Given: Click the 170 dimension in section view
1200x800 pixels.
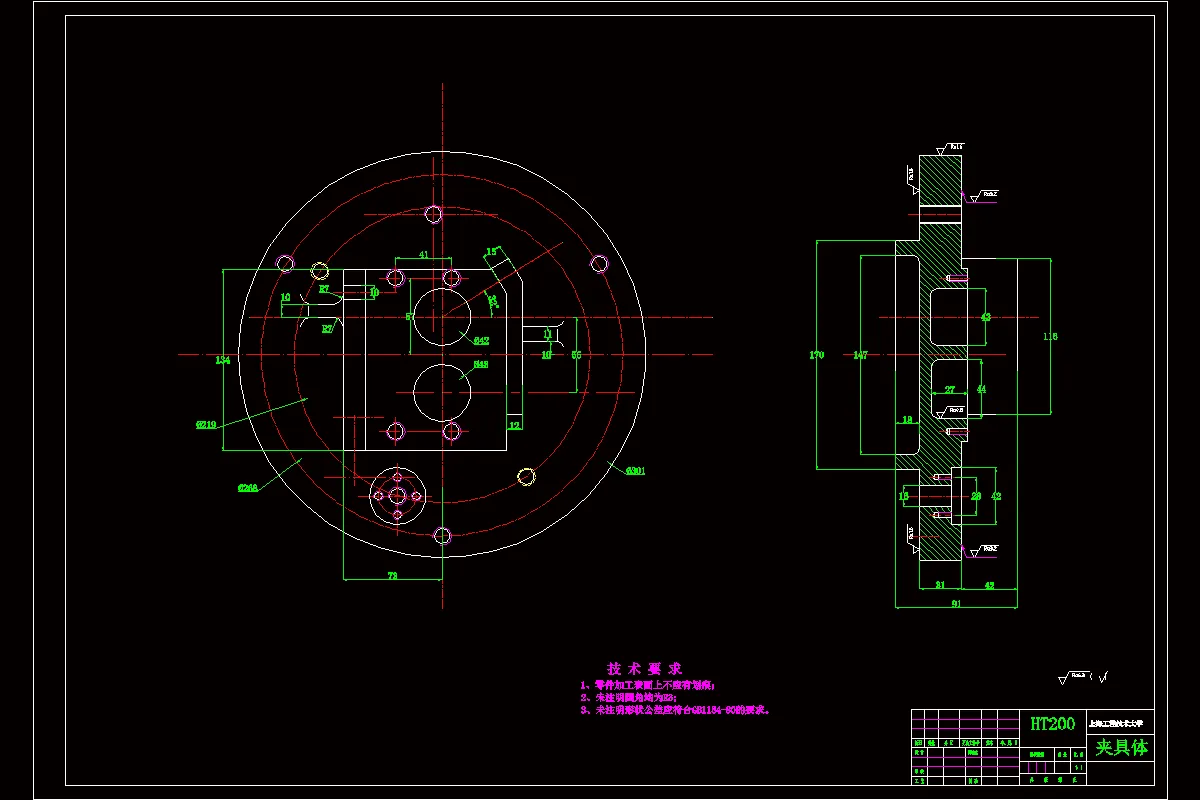Looking at the screenshot, I should (817, 355).
